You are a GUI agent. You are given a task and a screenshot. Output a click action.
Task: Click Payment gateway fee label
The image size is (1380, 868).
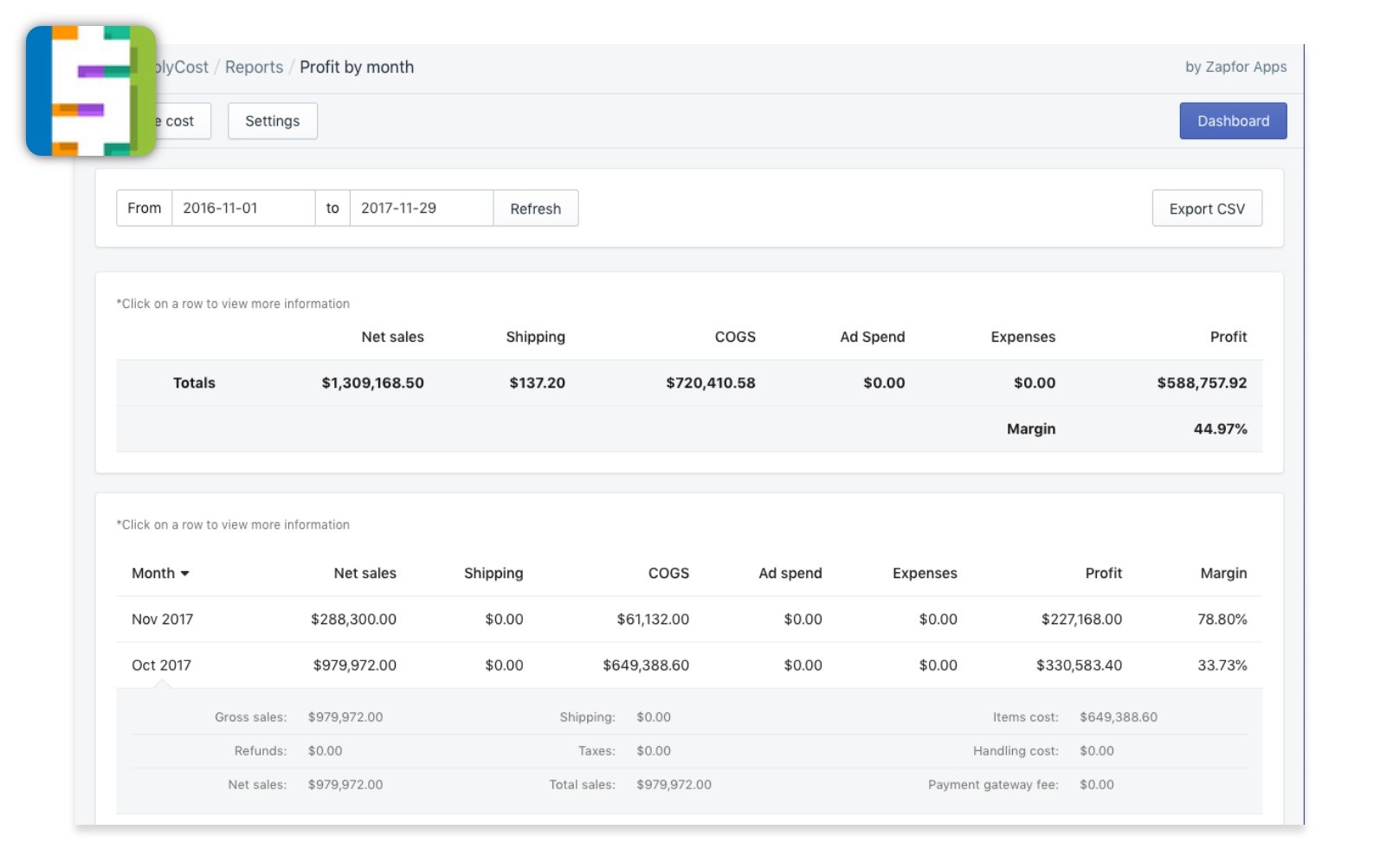[x=993, y=785]
